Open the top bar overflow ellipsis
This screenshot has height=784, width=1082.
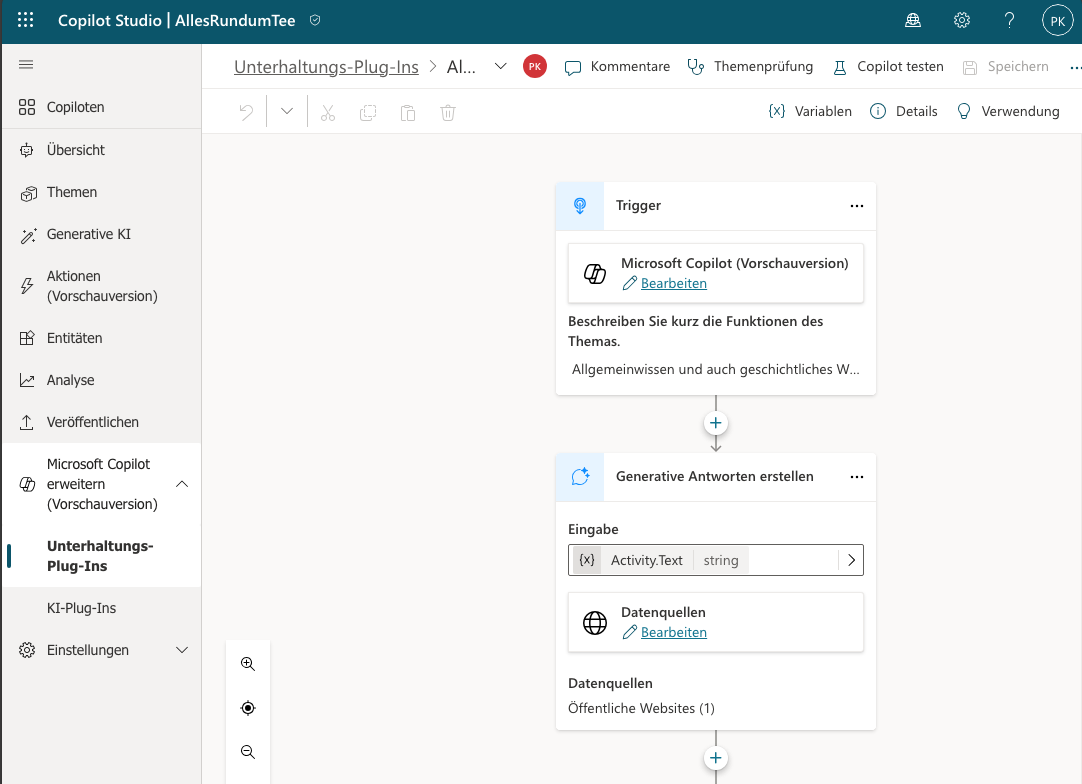point(1074,67)
